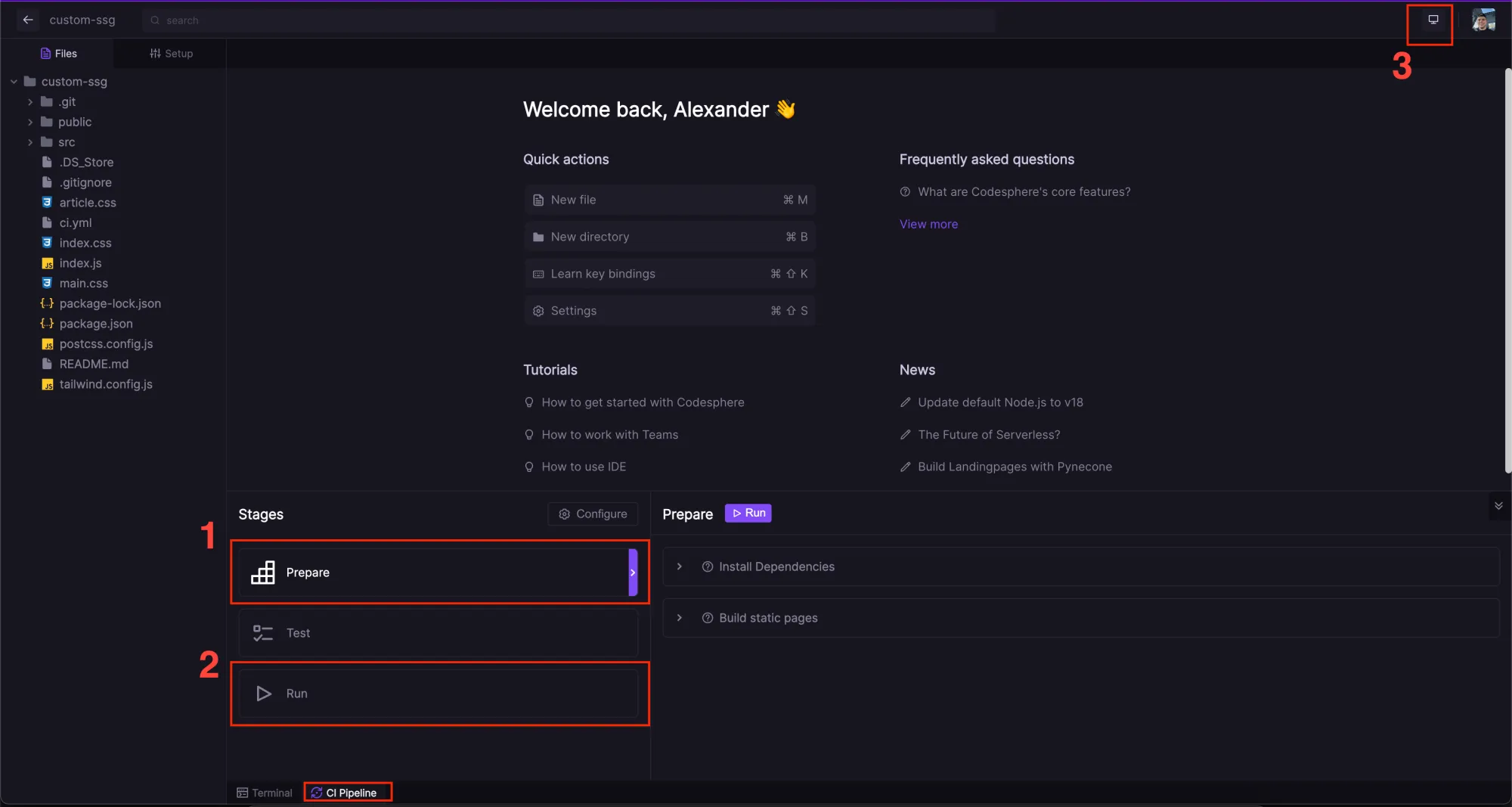The image size is (1512, 807).
Task: Click the custom-ssg workspace title
Action: 82,20
